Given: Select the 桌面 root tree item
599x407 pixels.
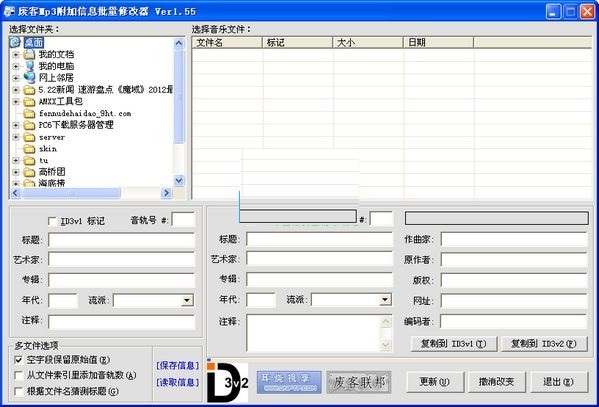Looking at the screenshot, I should pyautogui.click(x=34, y=42).
